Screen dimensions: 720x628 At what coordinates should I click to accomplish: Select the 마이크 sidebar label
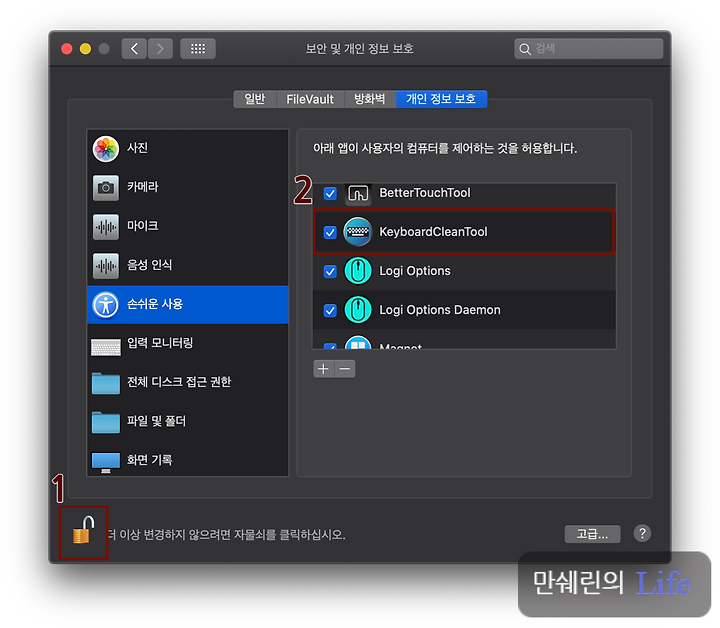(x=143, y=226)
